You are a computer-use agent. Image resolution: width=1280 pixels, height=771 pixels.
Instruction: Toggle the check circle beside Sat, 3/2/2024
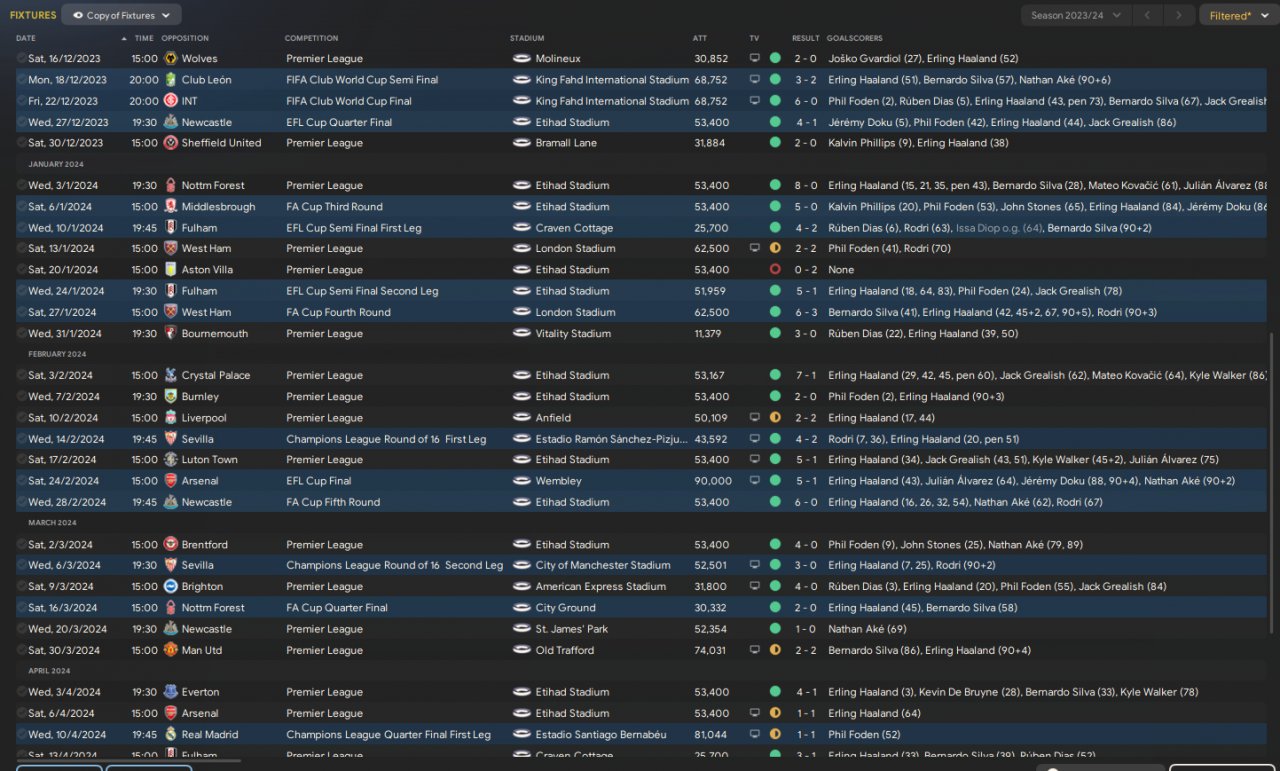22,376
